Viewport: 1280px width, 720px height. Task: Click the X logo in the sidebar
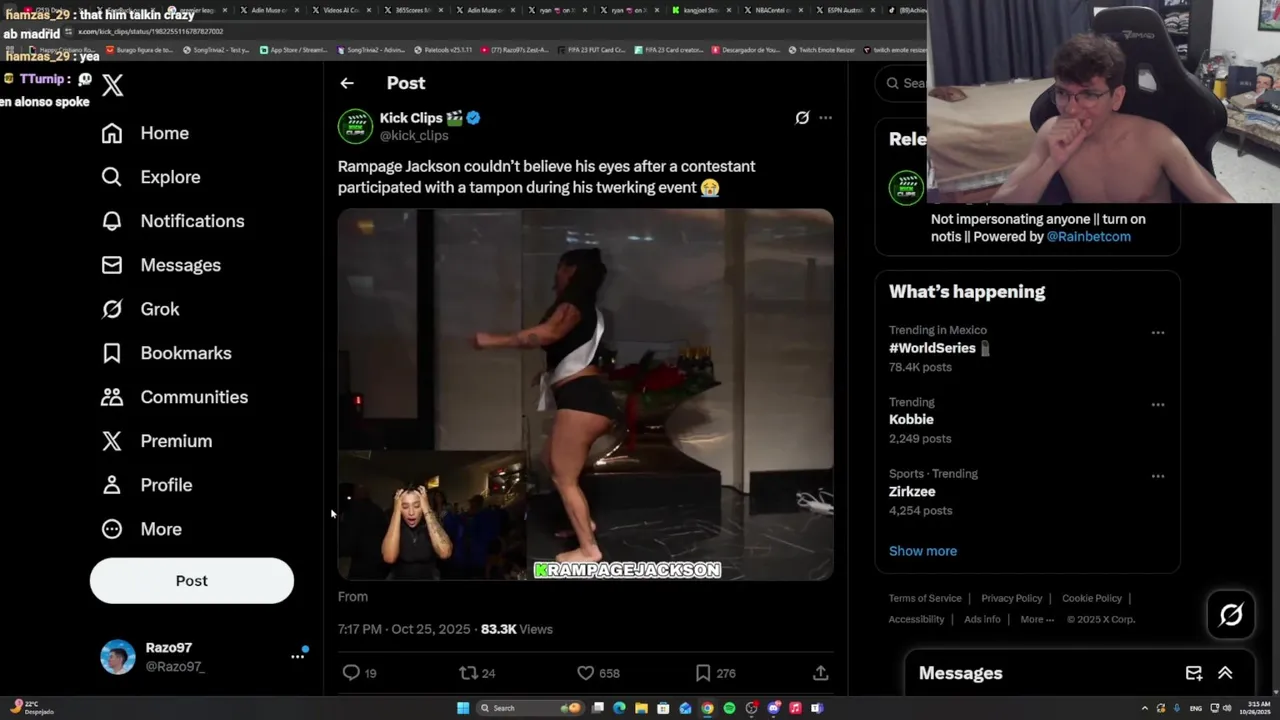pyautogui.click(x=113, y=85)
